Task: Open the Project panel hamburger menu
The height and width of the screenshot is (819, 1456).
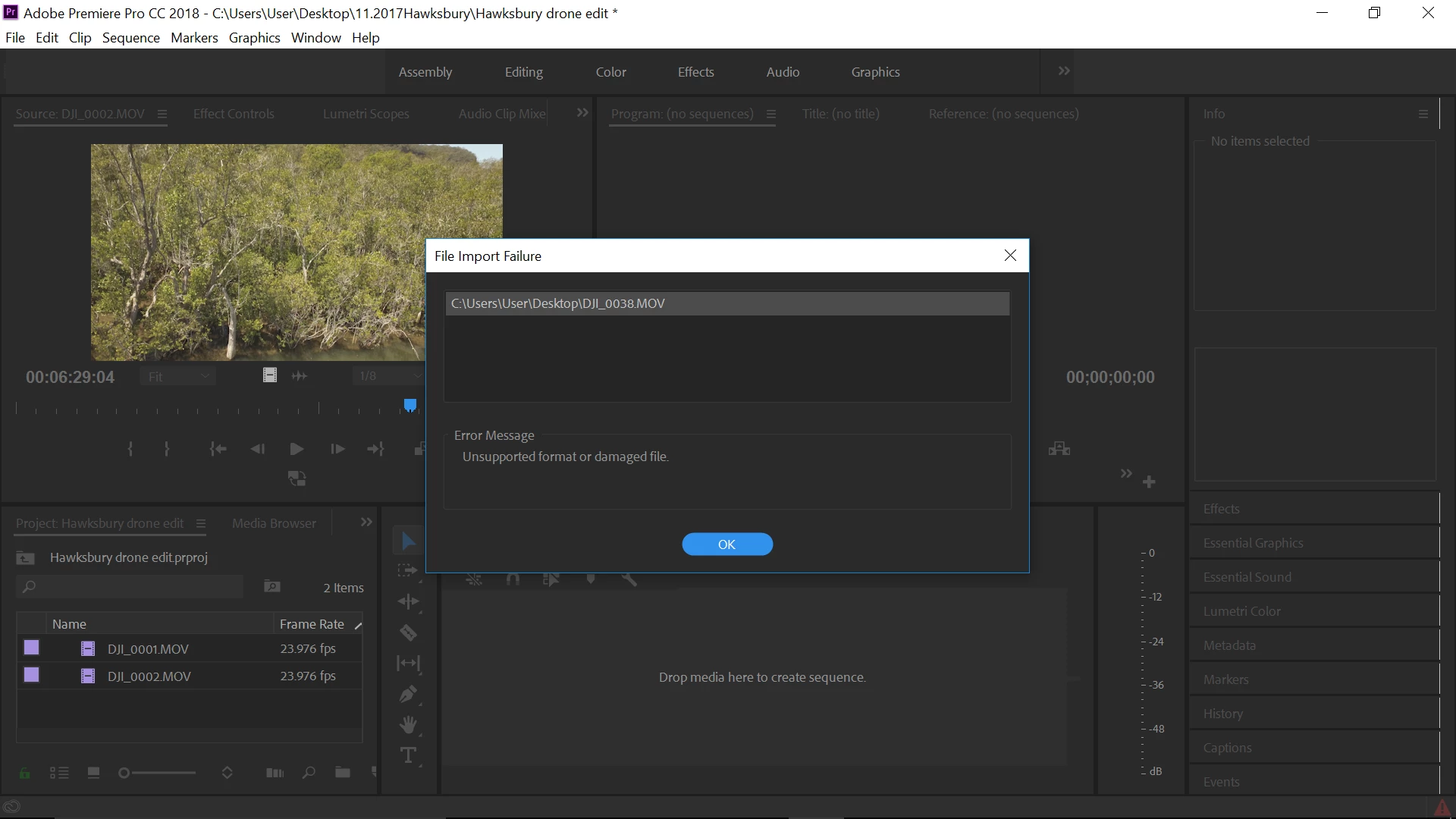Action: point(201,523)
